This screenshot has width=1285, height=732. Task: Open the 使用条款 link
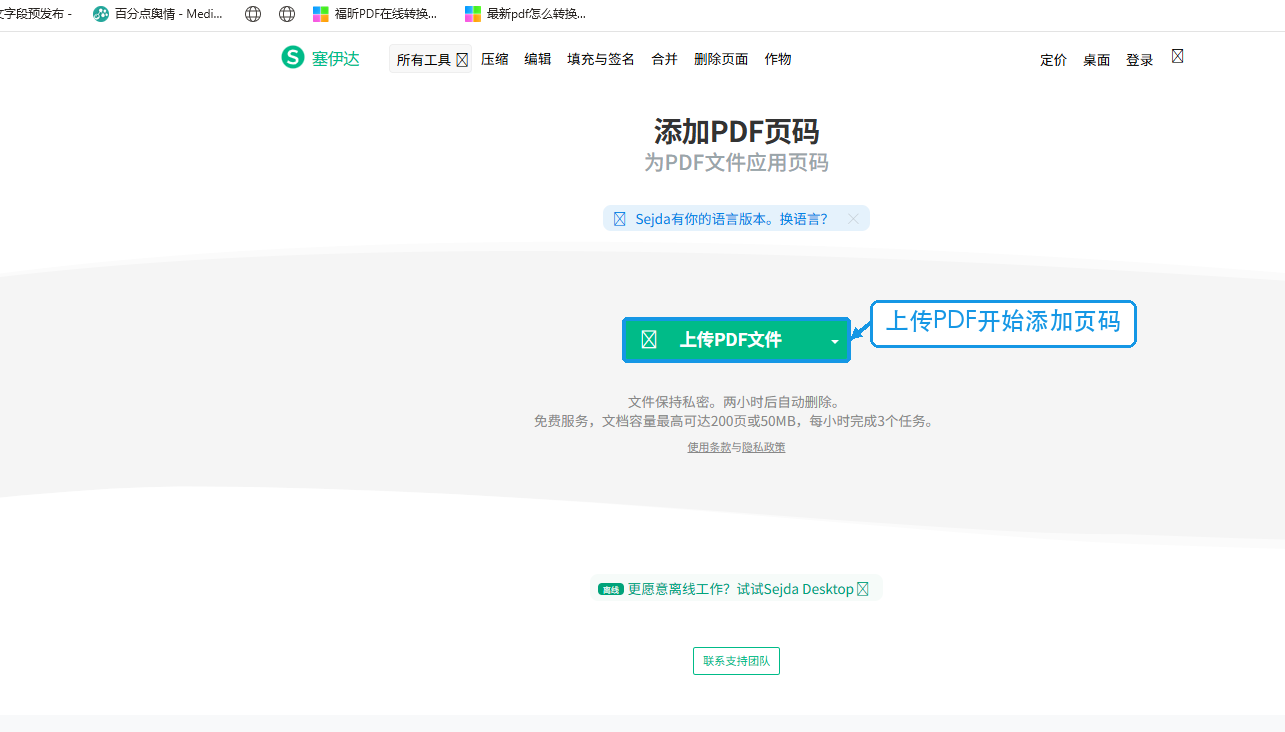709,447
